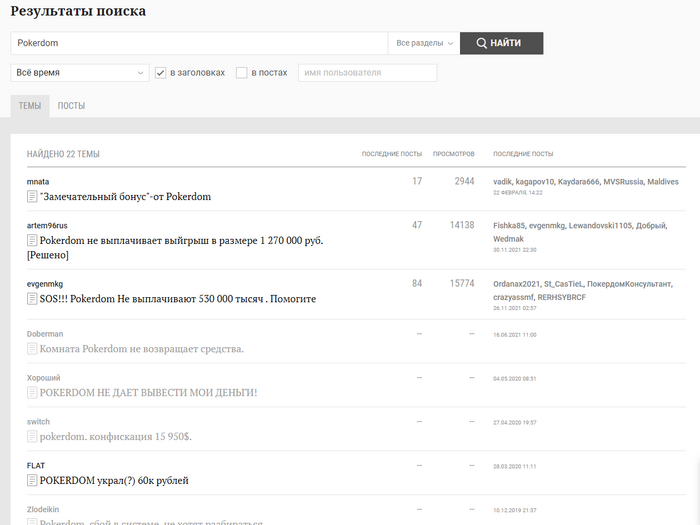The height and width of the screenshot is (525, 700).
Task: Open the Хороший author profile
Action: (x=43, y=378)
